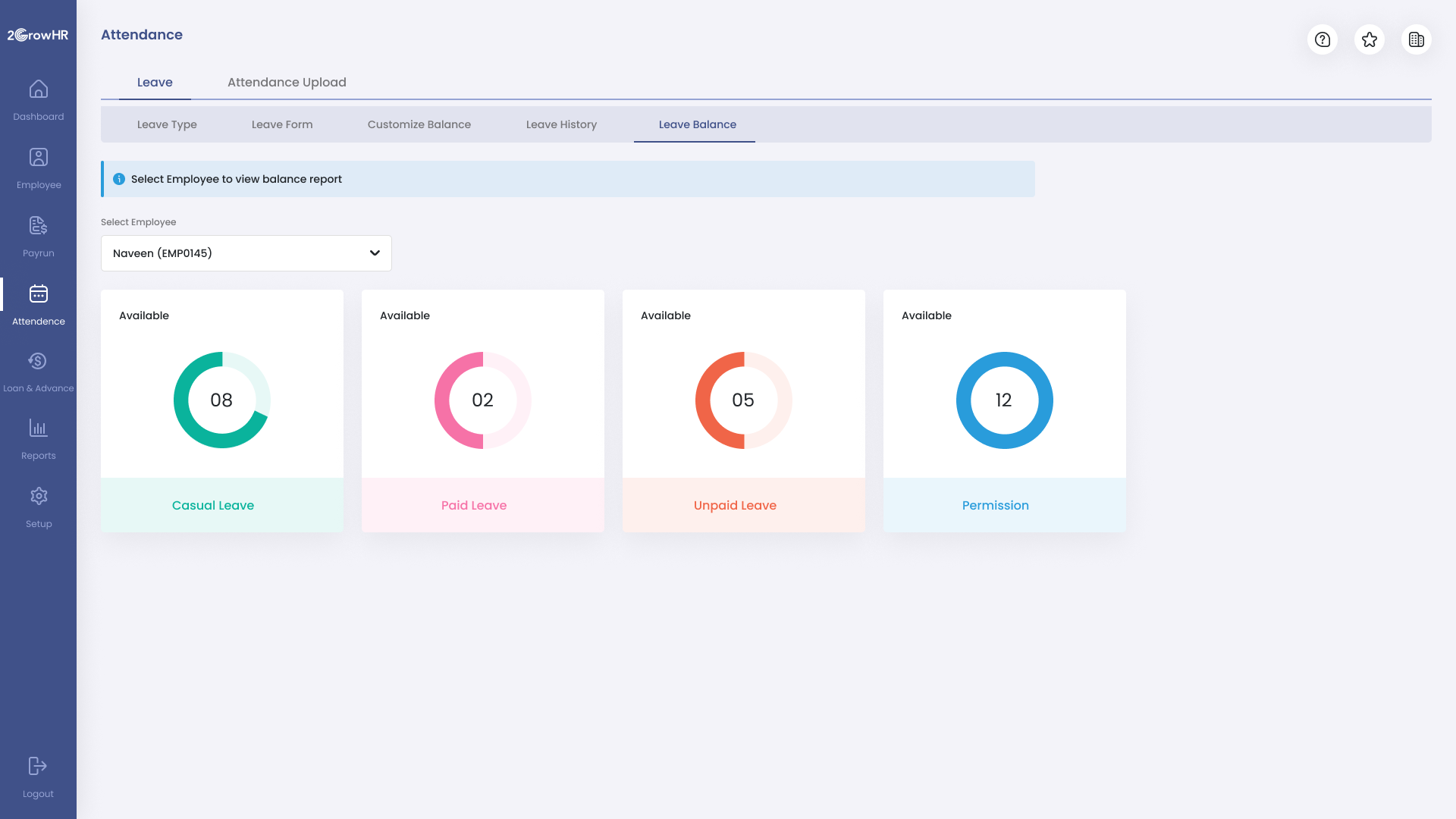
Task: Switch to the Attendance Upload tab
Action: [287, 82]
